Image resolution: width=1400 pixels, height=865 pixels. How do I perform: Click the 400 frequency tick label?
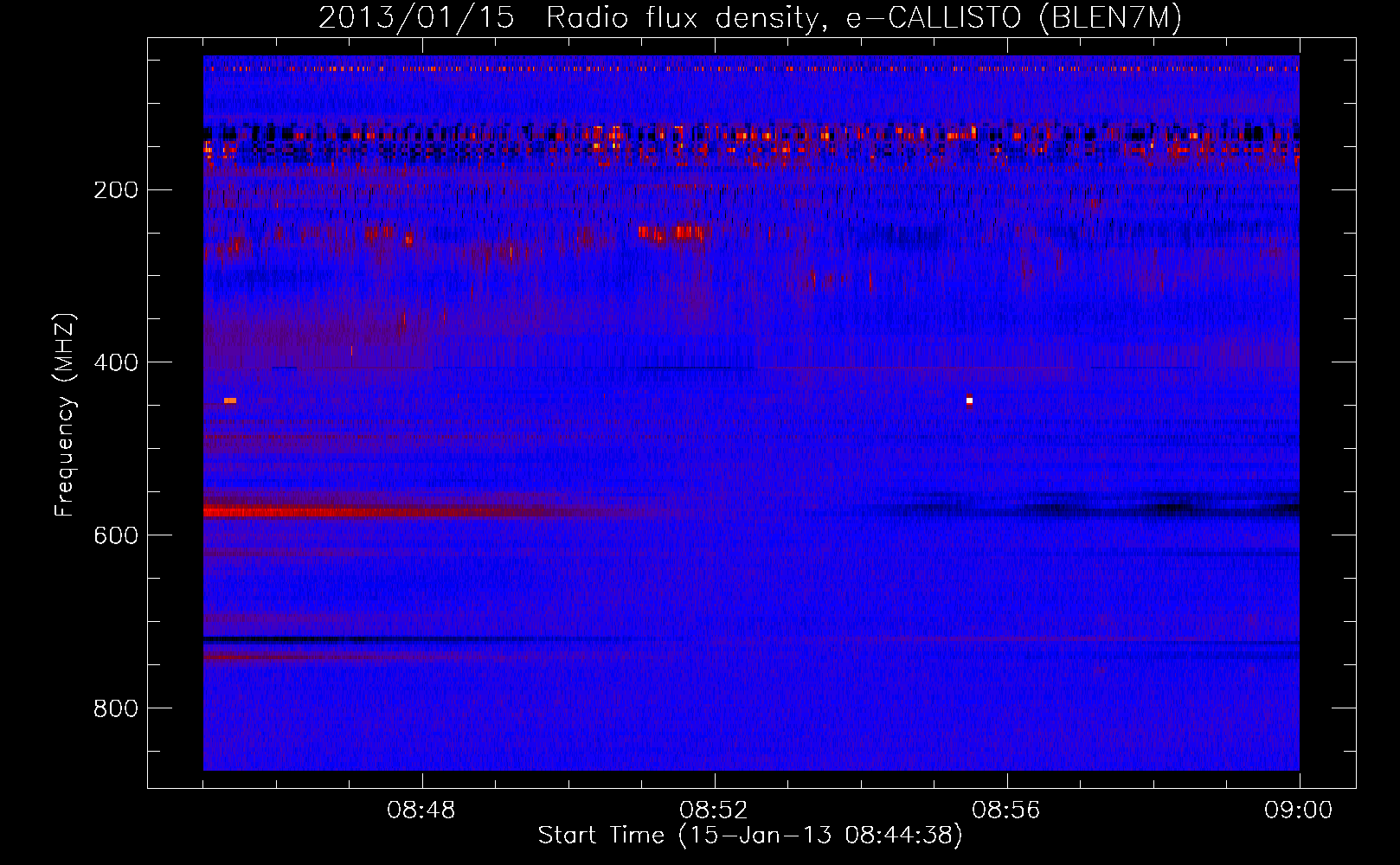116,362
